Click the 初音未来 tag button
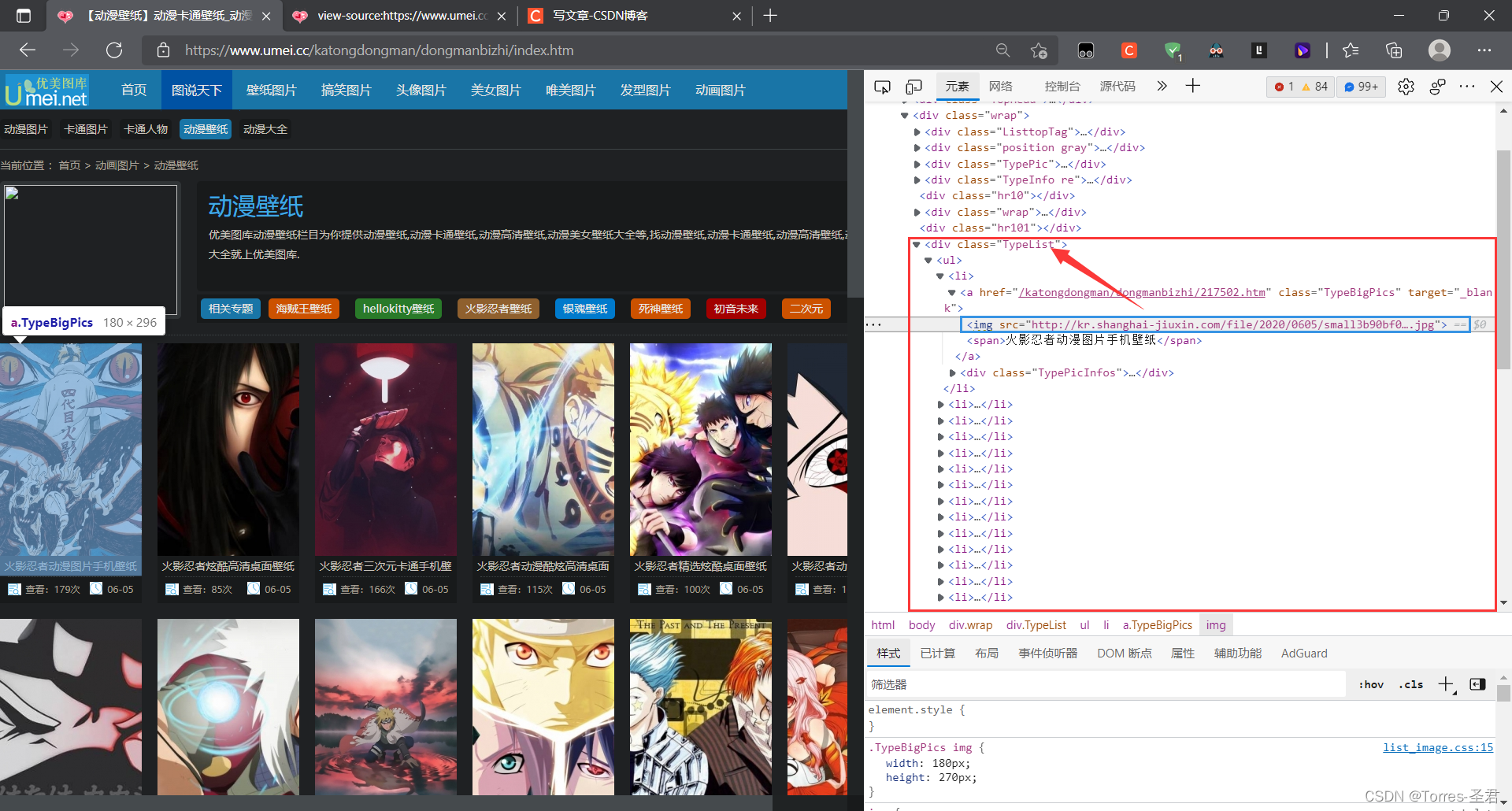 (x=736, y=309)
